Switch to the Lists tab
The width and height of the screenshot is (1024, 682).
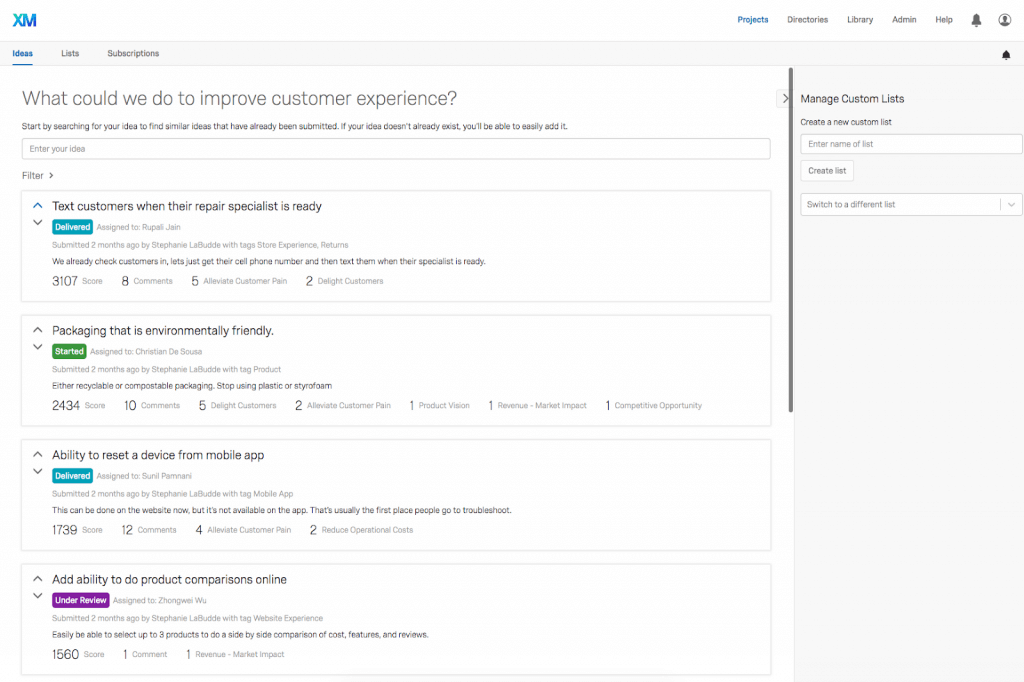point(70,54)
